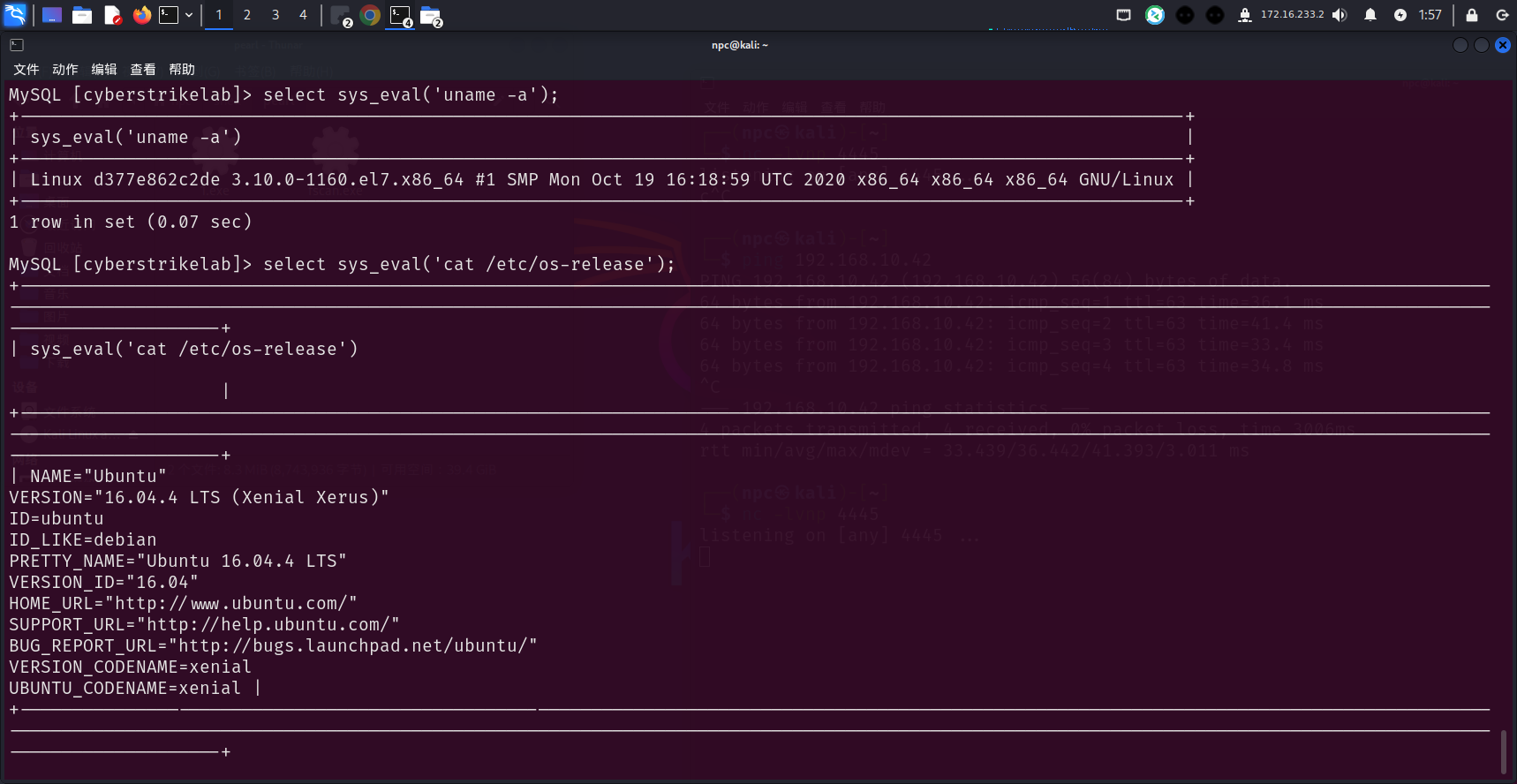Open the 编辑 menu
The height and width of the screenshot is (784, 1517).
pyautogui.click(x=104, y=70)
